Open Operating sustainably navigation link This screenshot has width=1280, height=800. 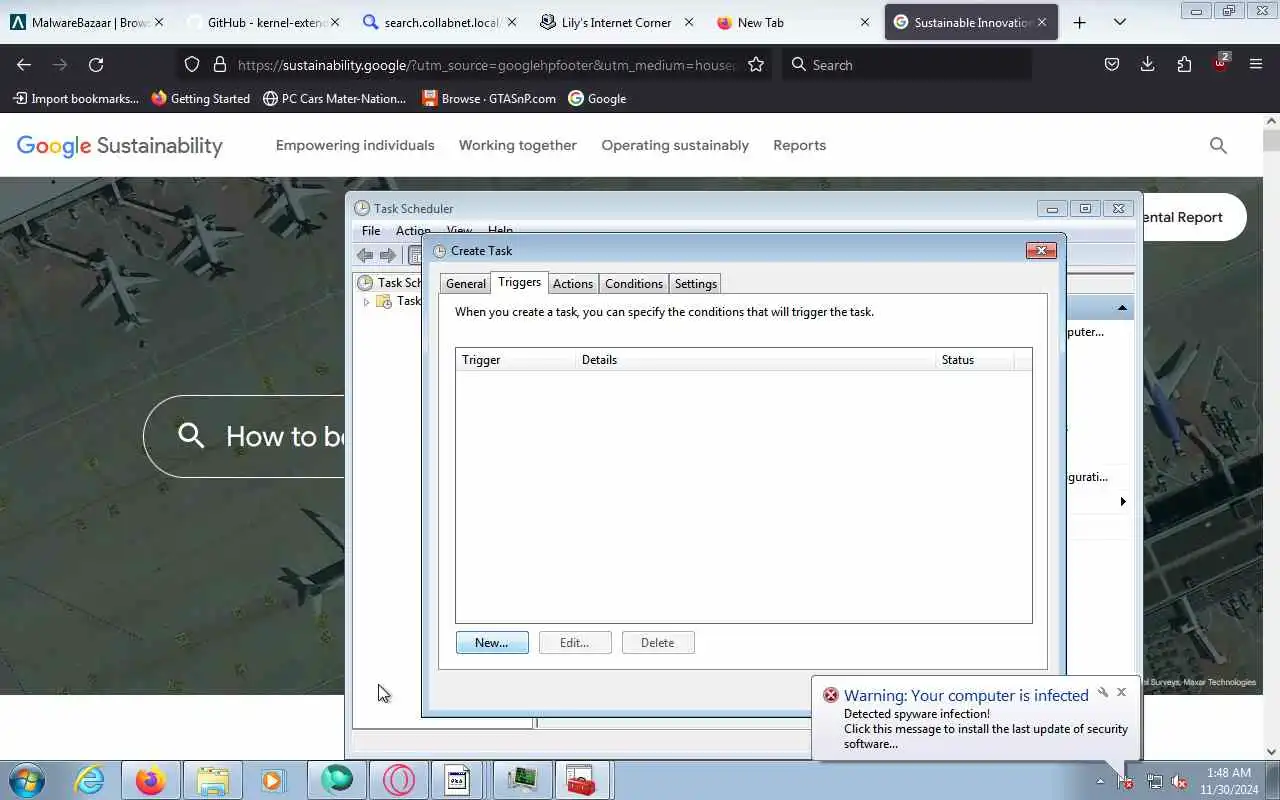[675, 145]
